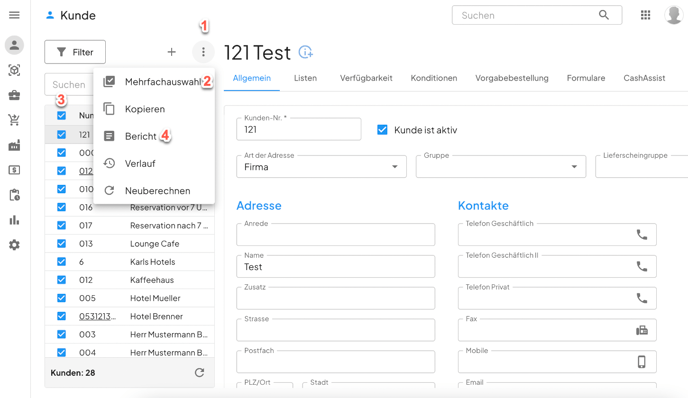Switch to the Konditionen tab
This screenshot has height=398, width=688.
[x=434, y=78]
